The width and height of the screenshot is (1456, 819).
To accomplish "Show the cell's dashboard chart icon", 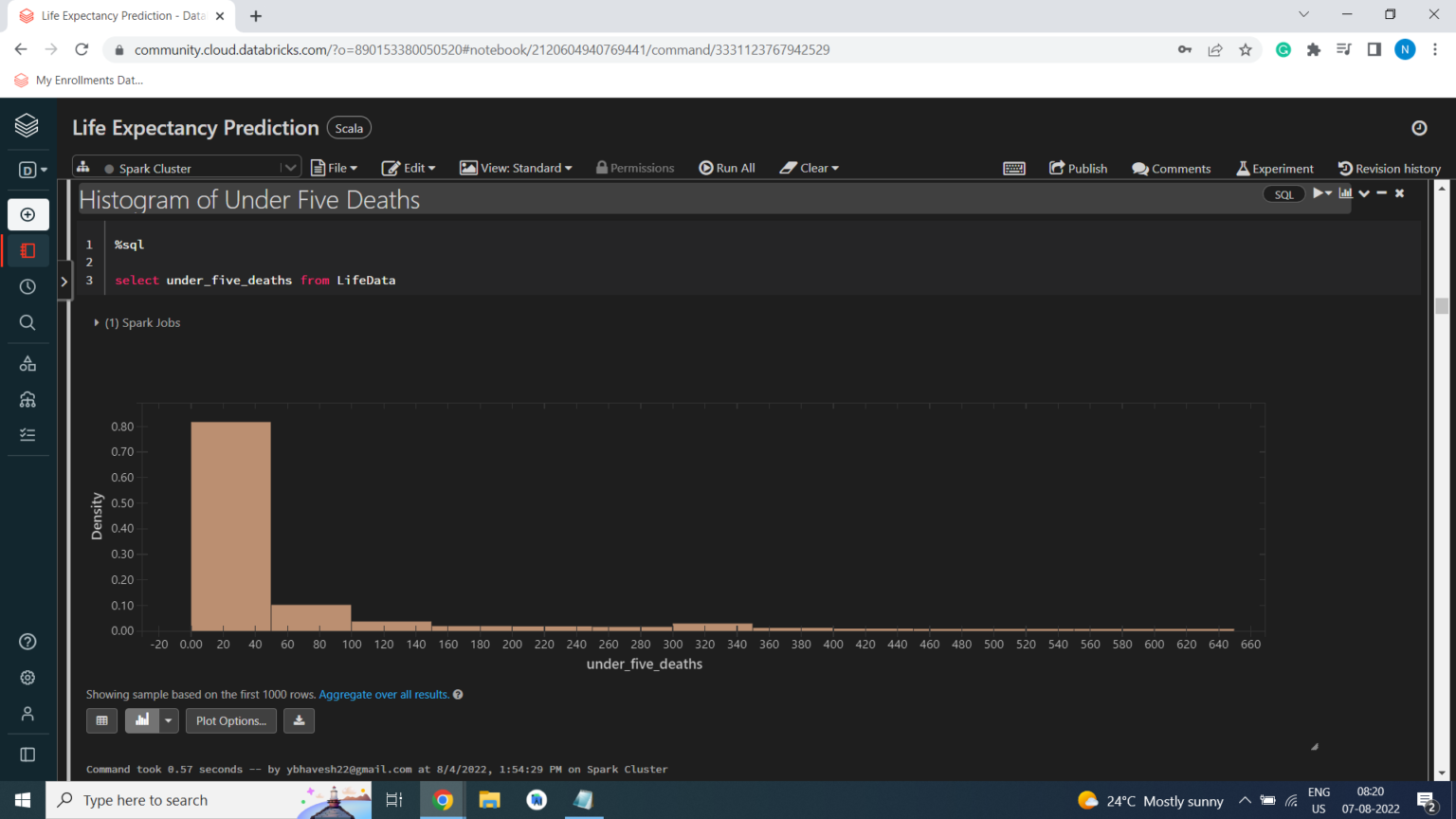I will (1345, 193).
